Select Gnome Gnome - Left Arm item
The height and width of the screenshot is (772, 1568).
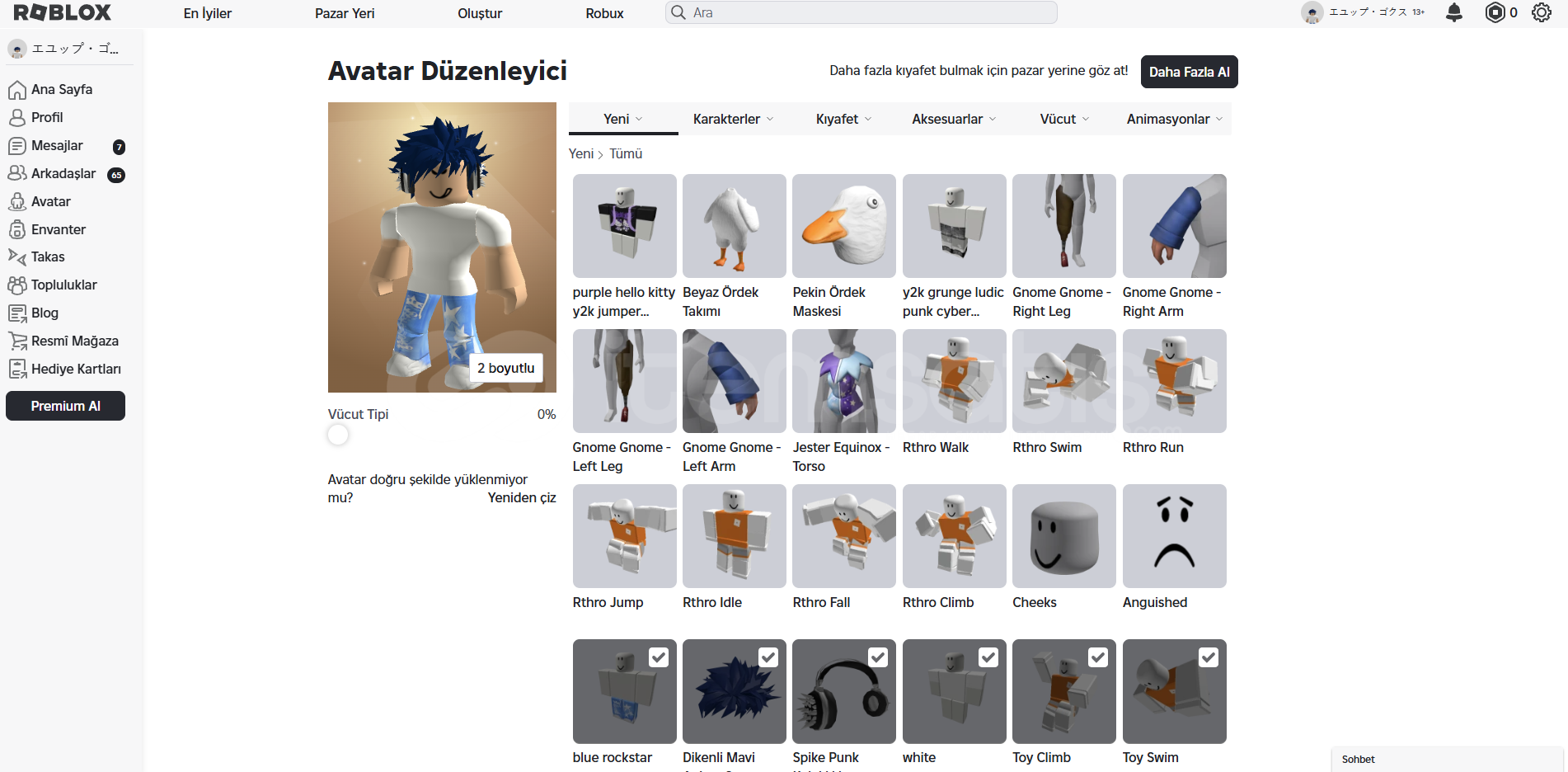click(735, 381)
